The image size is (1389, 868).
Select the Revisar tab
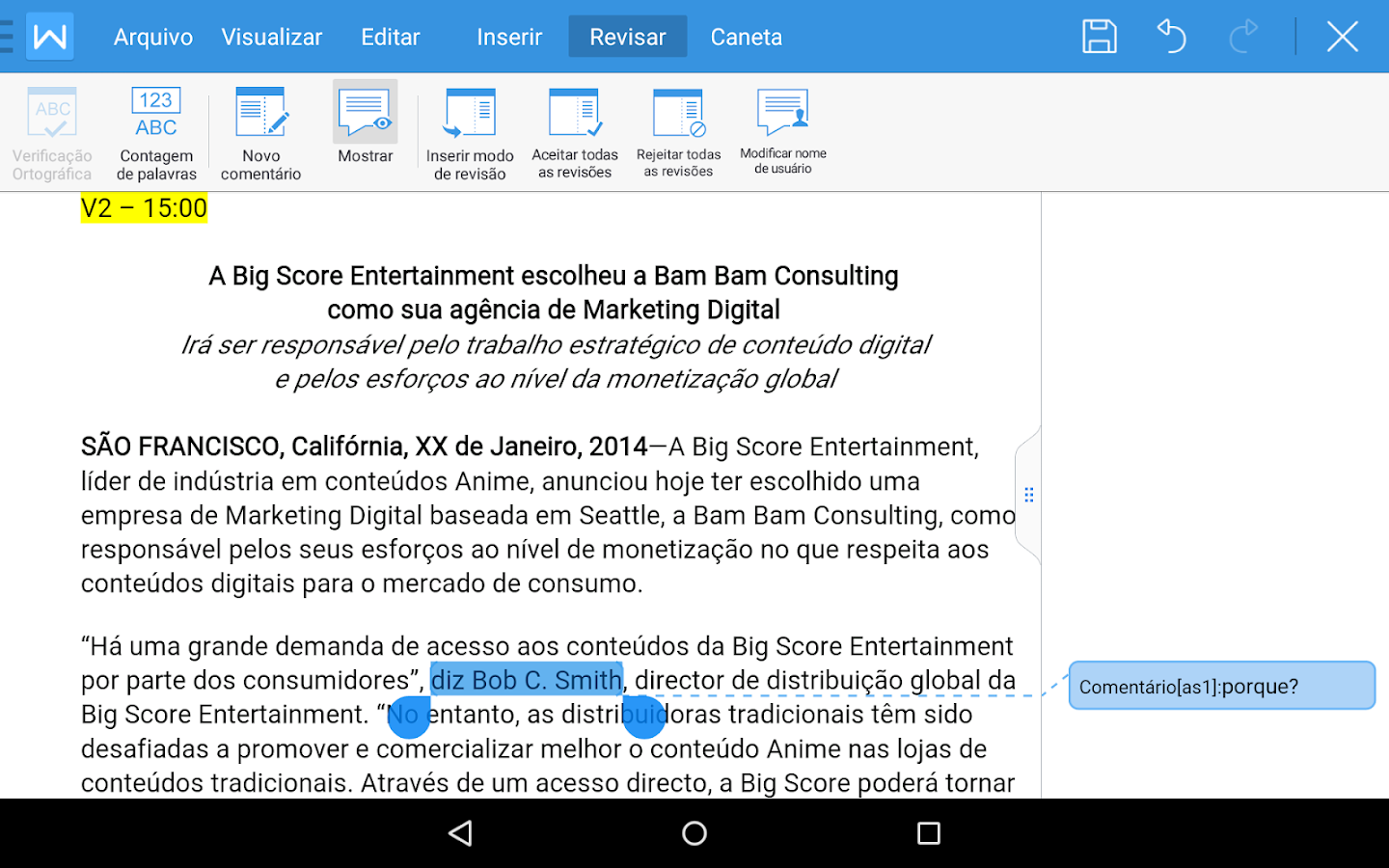(x=628, y=37)
